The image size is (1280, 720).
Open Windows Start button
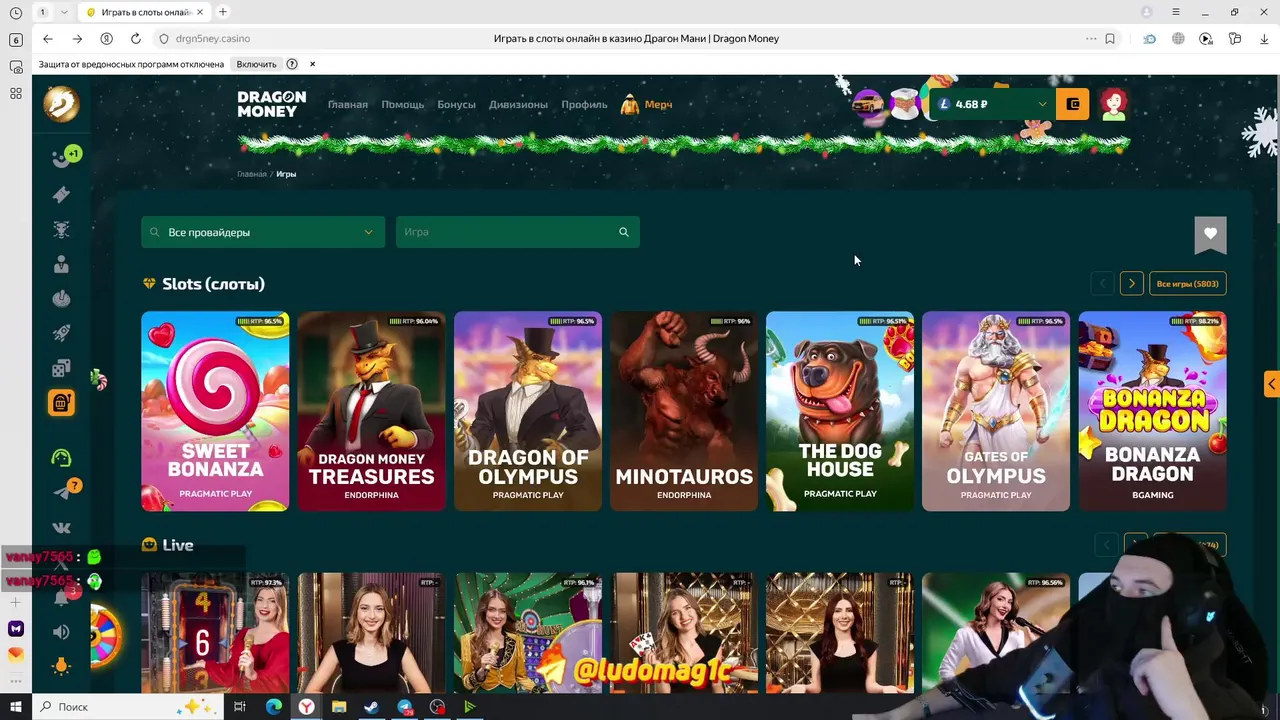(x=16, y=707)
